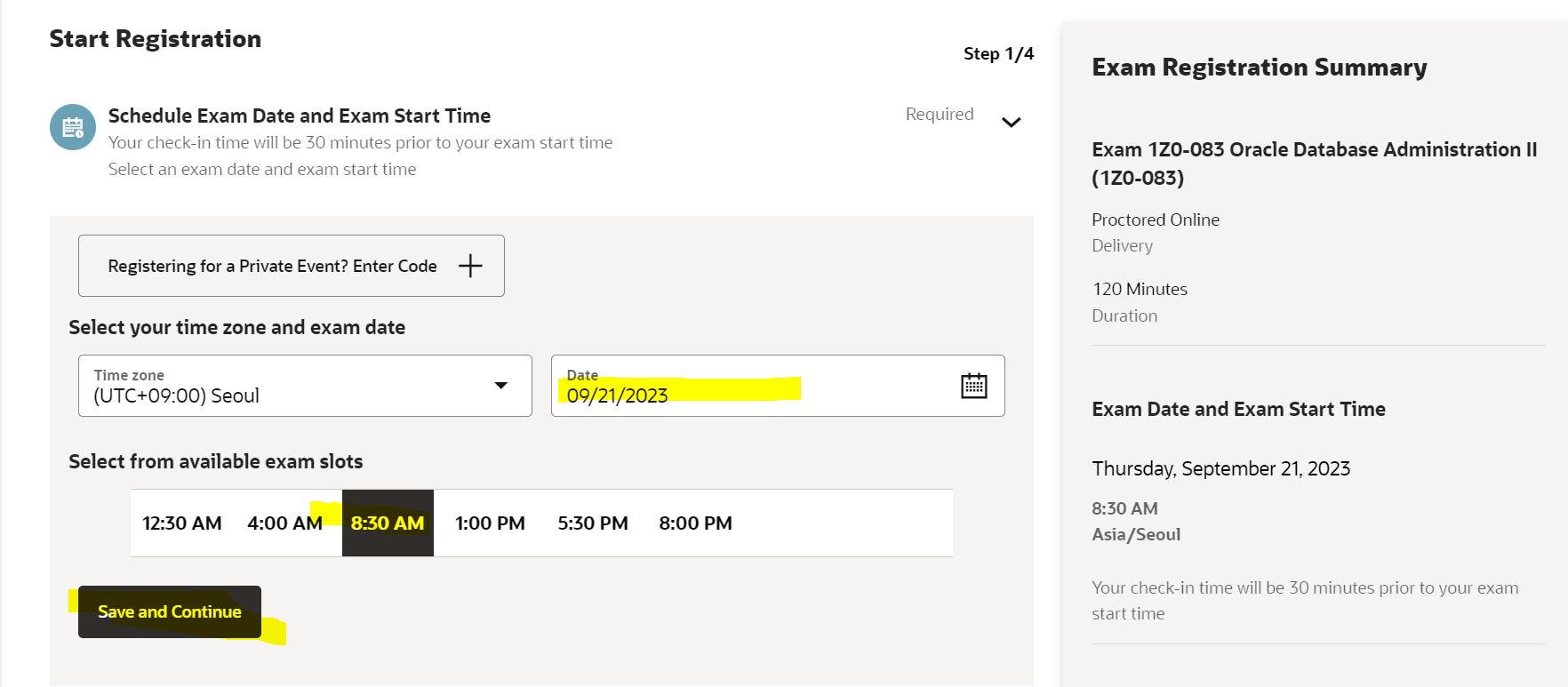Click the Exam Date and Exam Start Time summary heading
This screenshot has height=687, width=1568.
(x=1238, y=409)
